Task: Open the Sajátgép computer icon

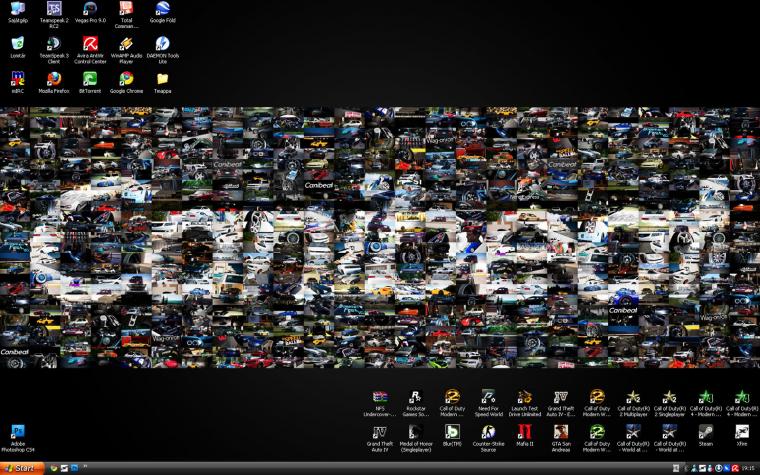Action: 18,13
